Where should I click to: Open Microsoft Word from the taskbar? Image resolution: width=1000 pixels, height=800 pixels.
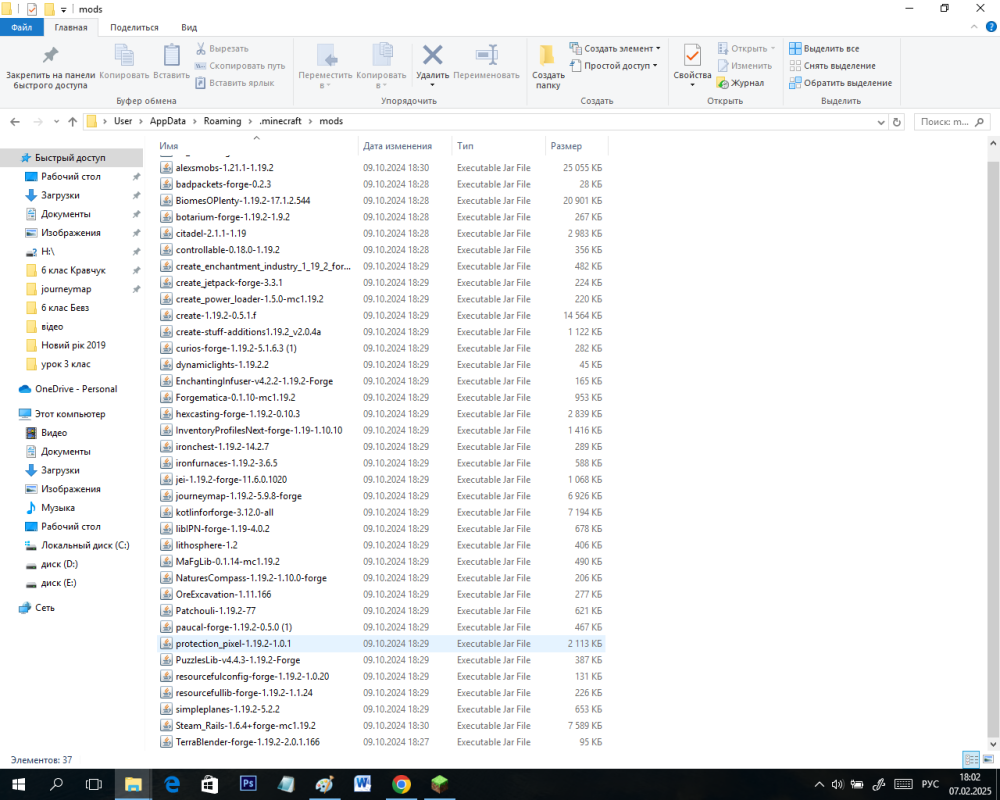point(363,784)
